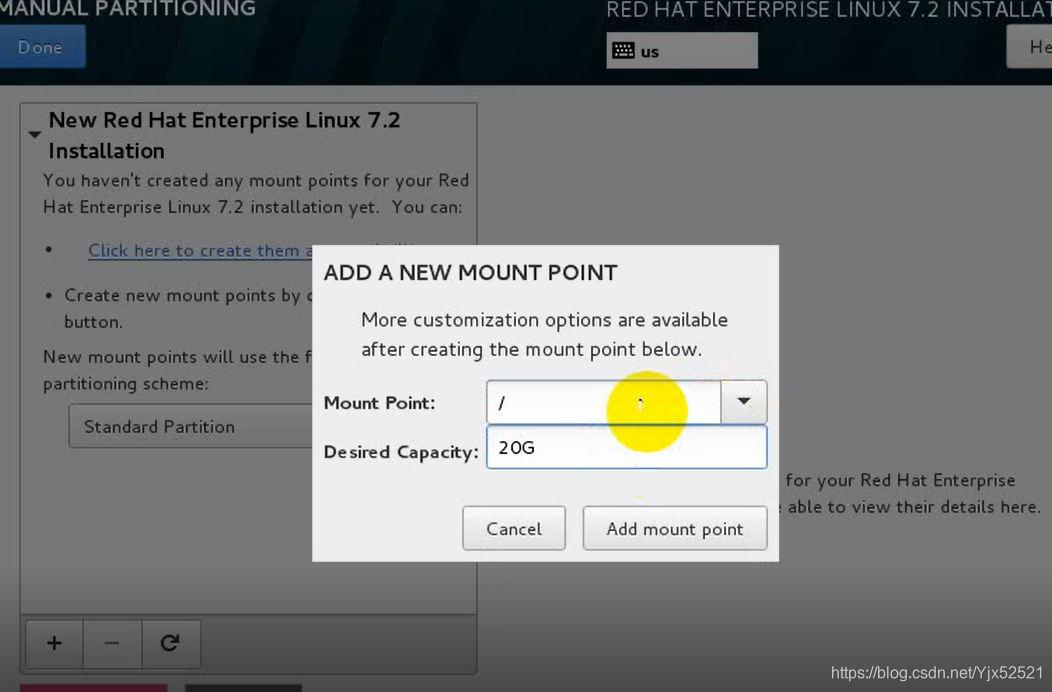The height and width of the screenshot is (692, 1052).
Task: Click the Mount Point text field
Action: click(603, 402)
